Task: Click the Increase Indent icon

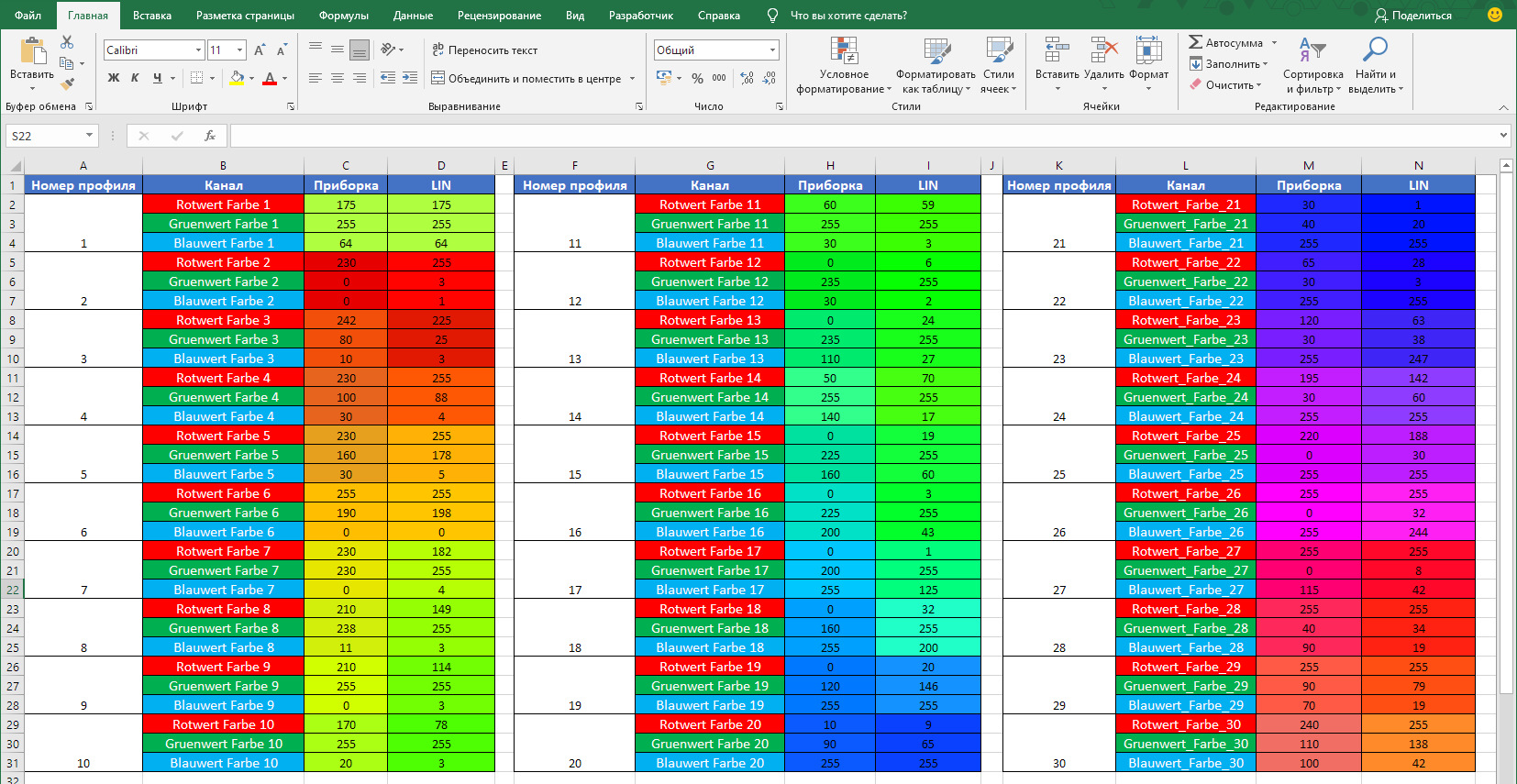Action: click(410, 78)
